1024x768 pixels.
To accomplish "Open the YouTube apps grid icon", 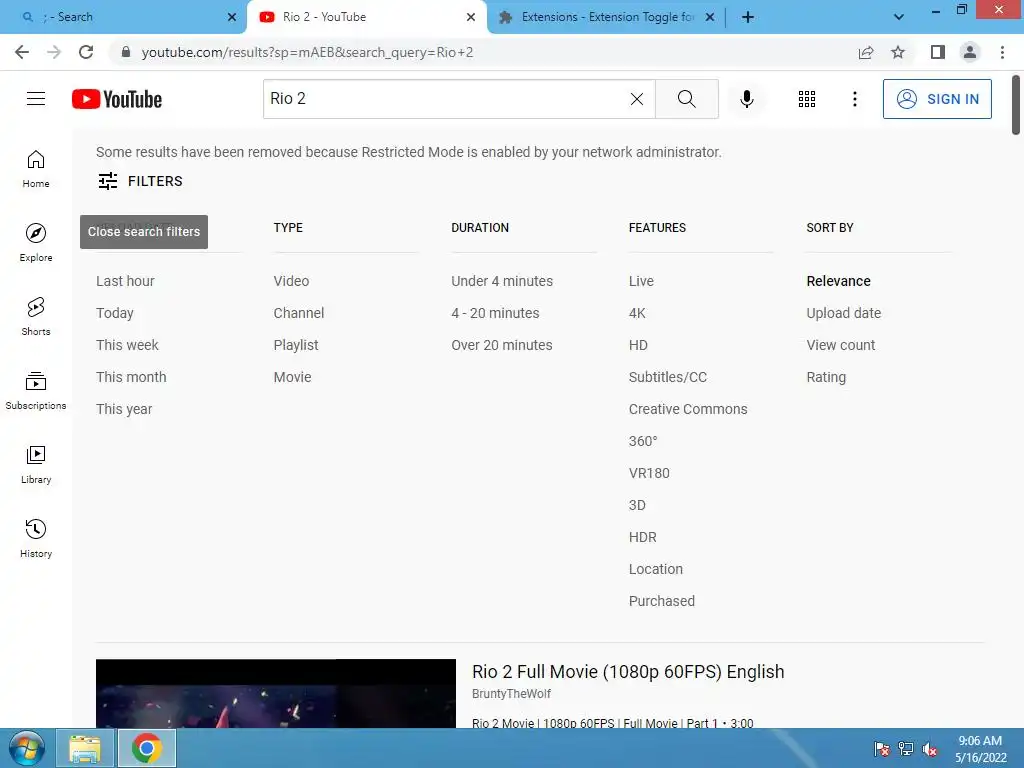I will pos(807,99).
